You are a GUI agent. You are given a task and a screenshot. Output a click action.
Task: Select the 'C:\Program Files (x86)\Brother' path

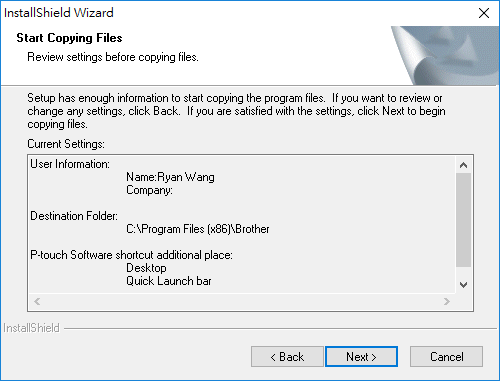[198, 229]
